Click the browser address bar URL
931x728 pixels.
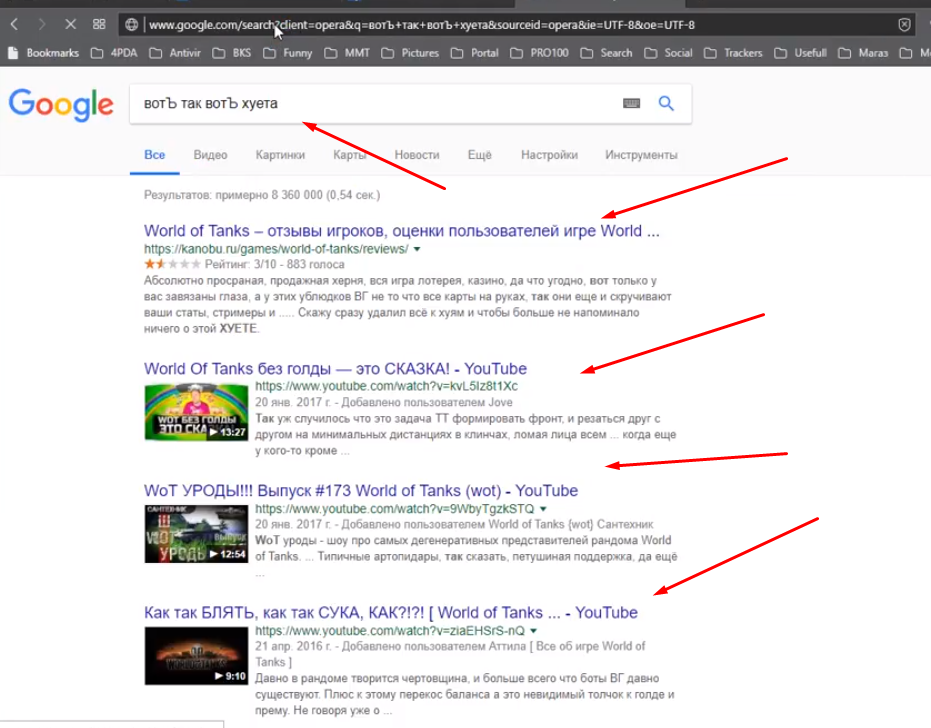pos(422,25)
